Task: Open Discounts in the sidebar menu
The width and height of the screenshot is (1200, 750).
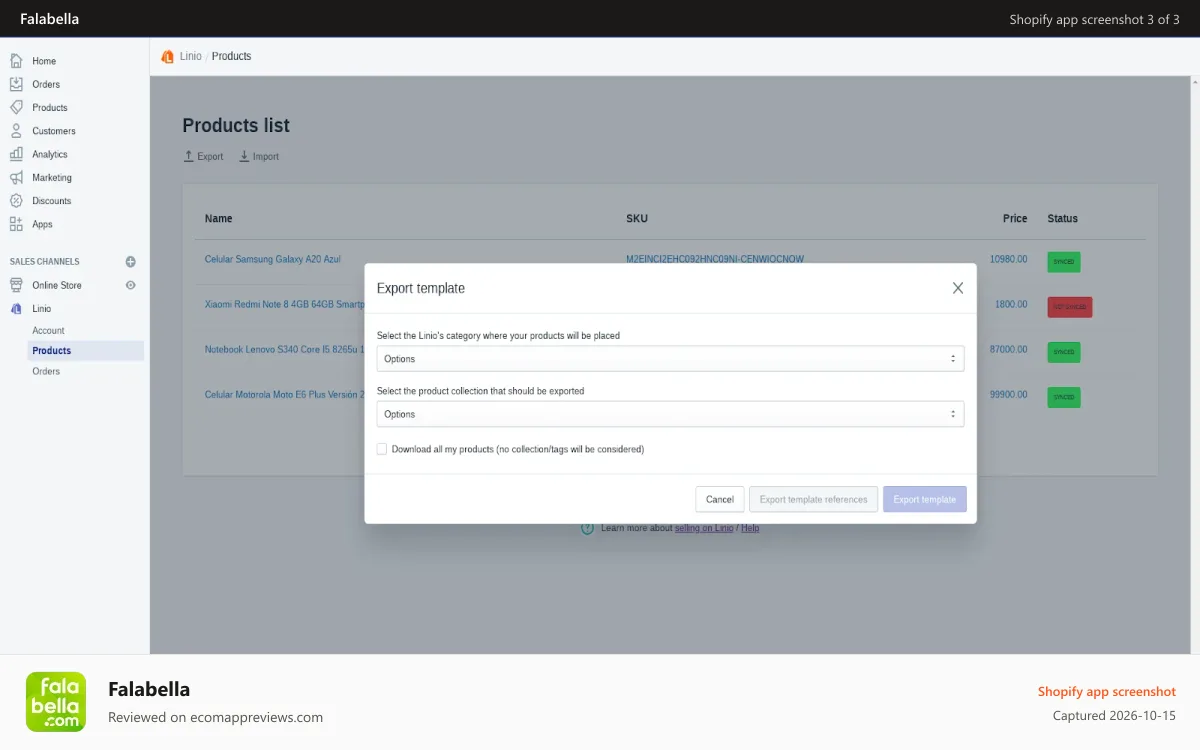Action: tap(52, 201)
